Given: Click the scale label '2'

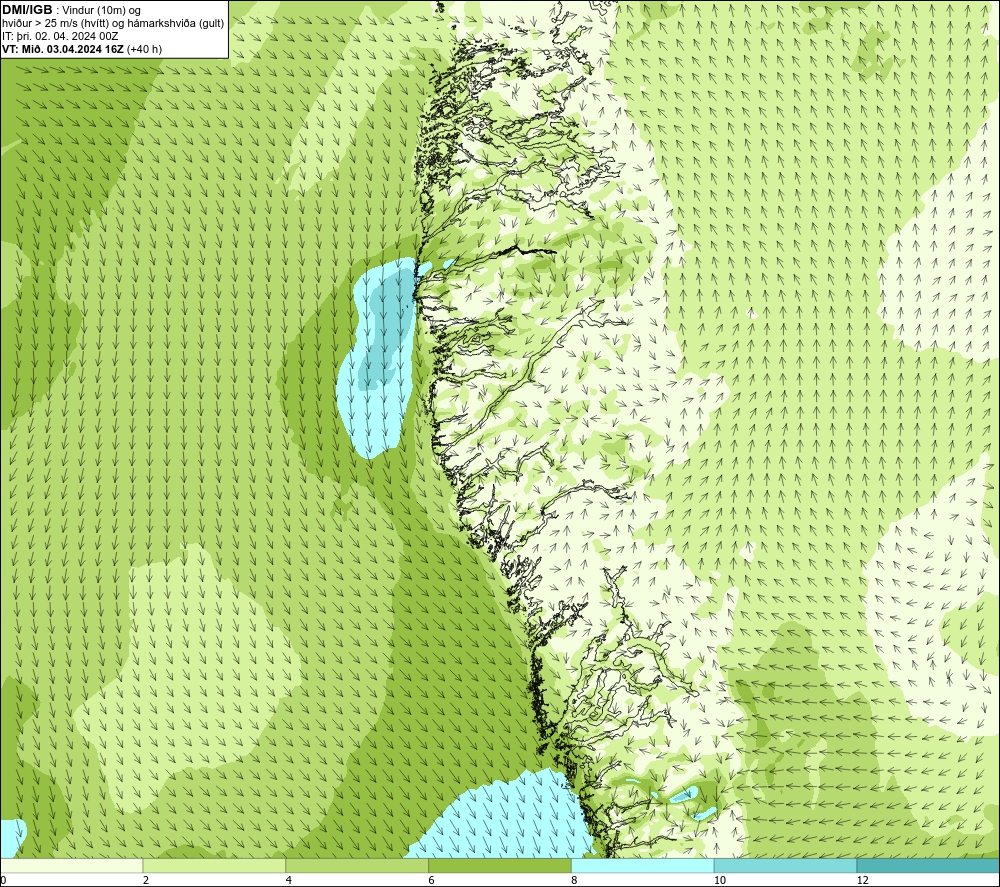Looking at the screenshot, I should 146,880.
